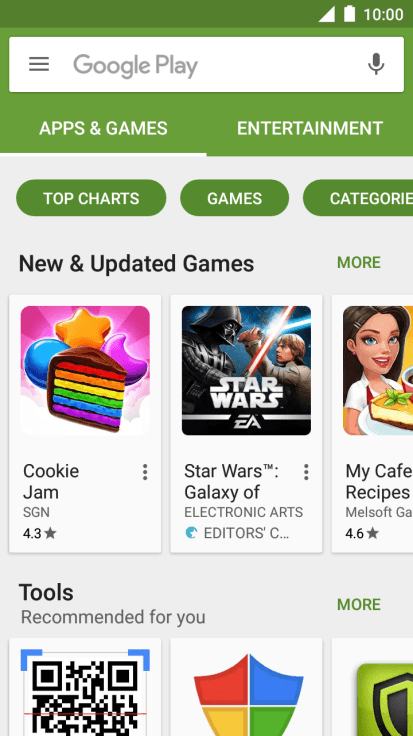
Task: Open the Games chip button
Action: click(x=234, y=198)
